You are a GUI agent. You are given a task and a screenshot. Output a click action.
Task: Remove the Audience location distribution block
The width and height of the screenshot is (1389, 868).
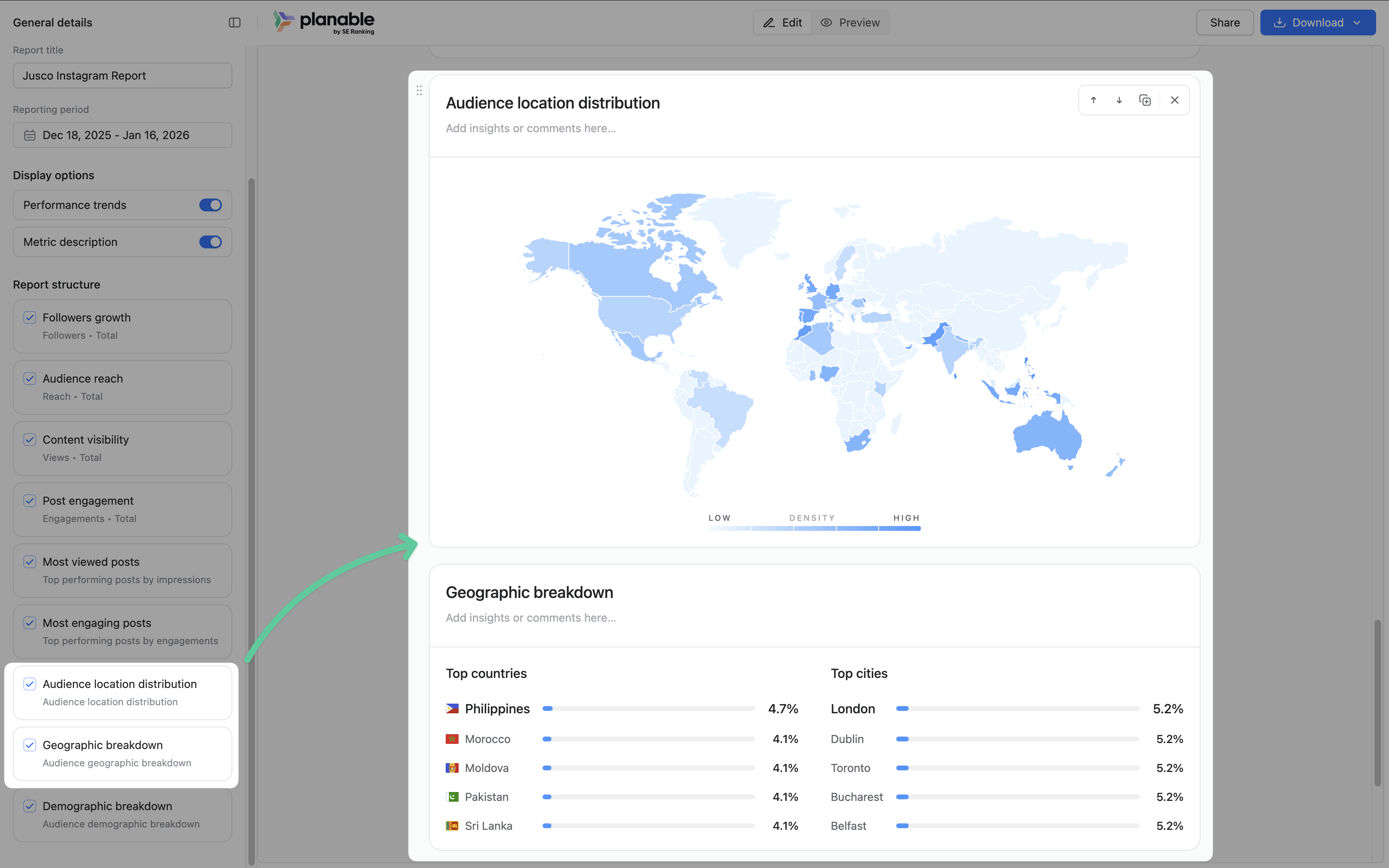(1174, 100)
